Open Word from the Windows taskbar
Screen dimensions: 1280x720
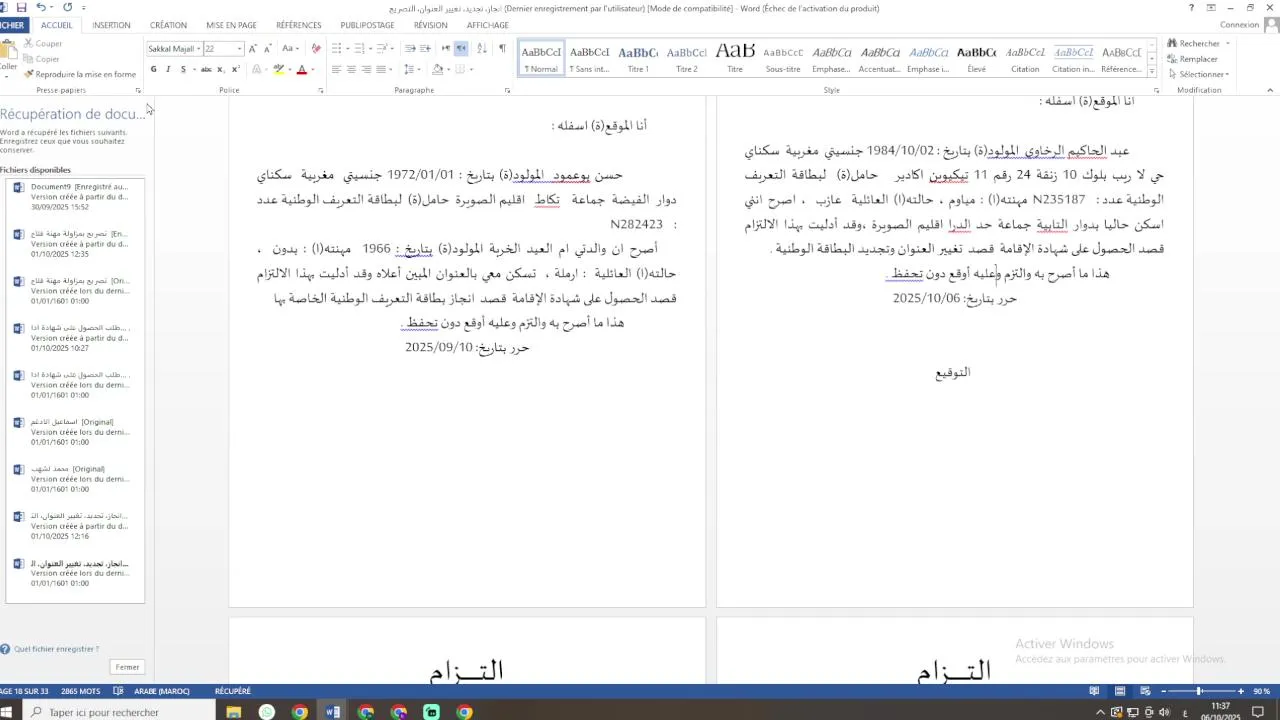(333, 712)
